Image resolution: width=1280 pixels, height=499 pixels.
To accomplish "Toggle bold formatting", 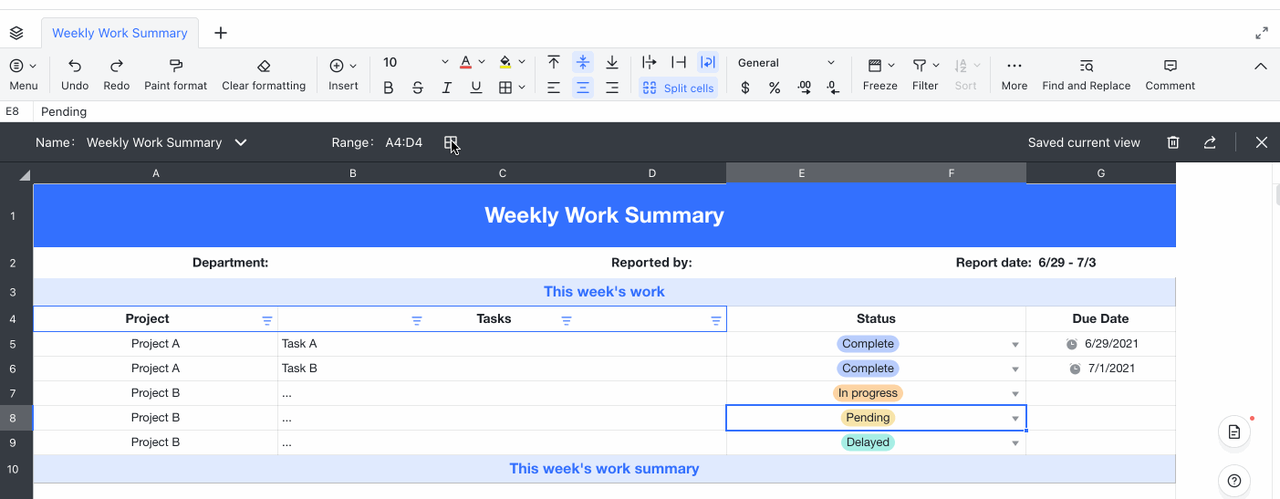I will pos(389,88).
